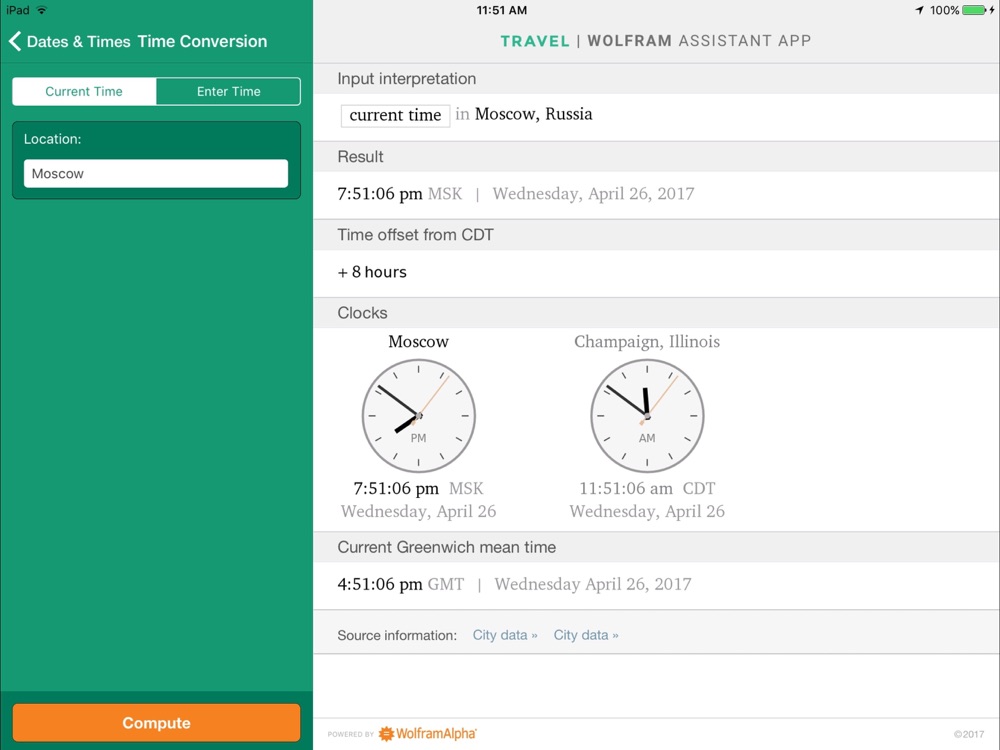Open the second City data source link

click(x=586, y=635)
